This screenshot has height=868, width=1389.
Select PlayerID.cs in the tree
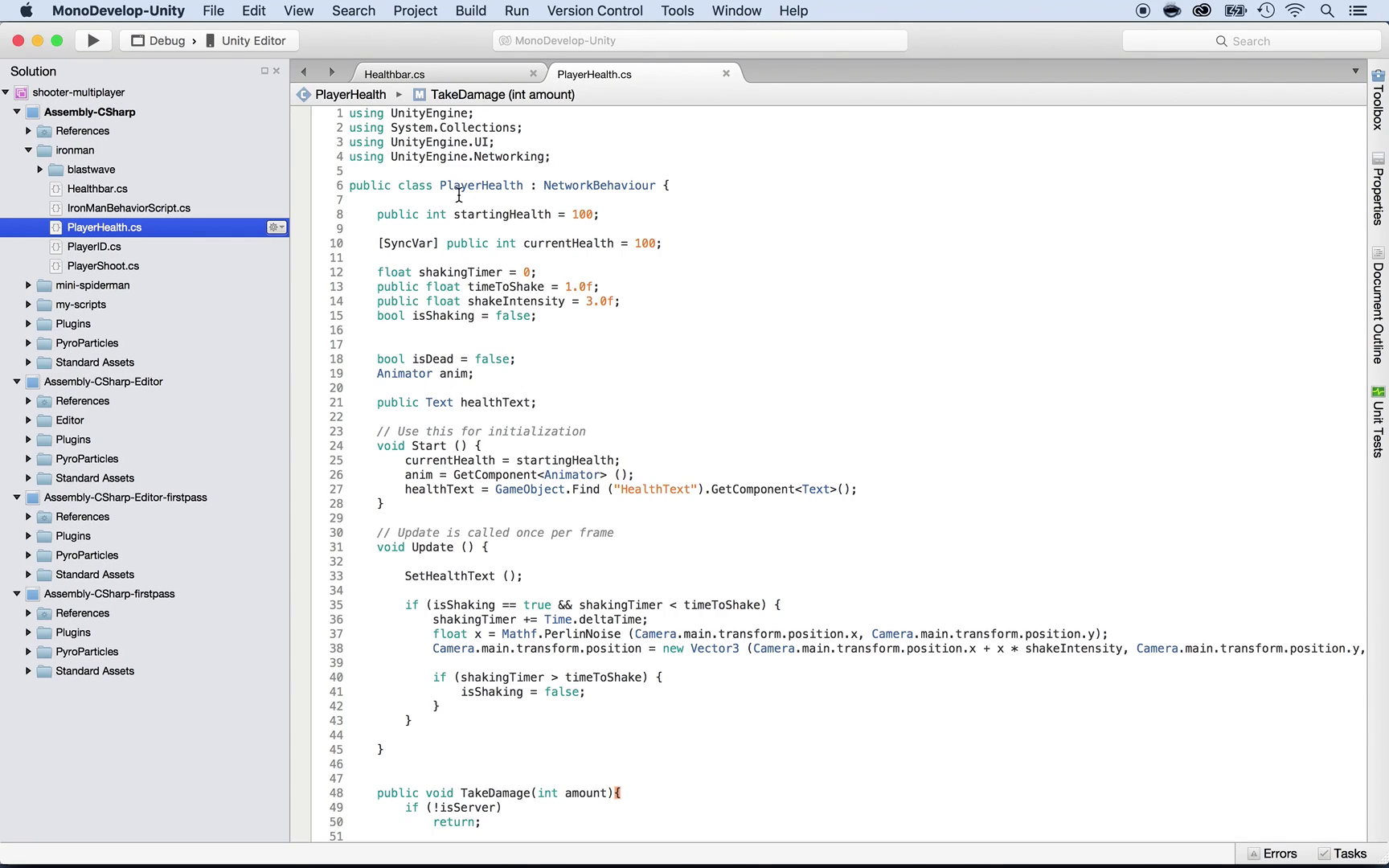coord(94,247)
